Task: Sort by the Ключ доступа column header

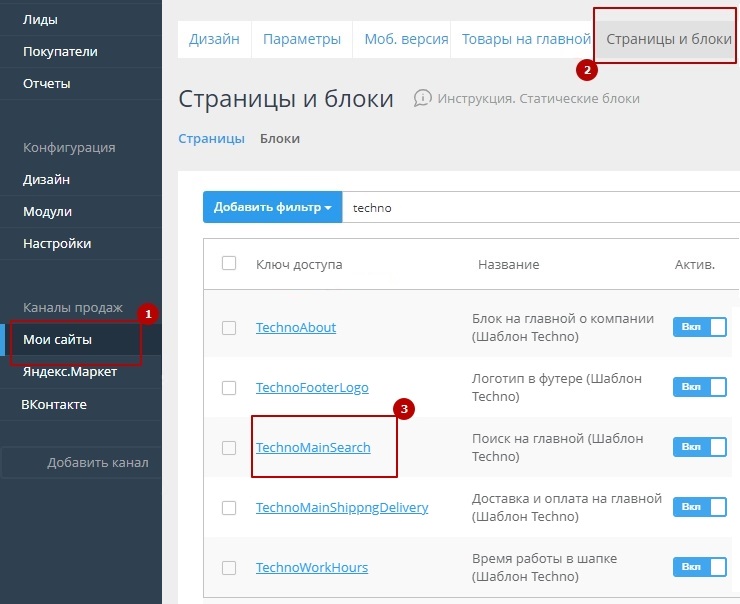Action: point(299,264)
